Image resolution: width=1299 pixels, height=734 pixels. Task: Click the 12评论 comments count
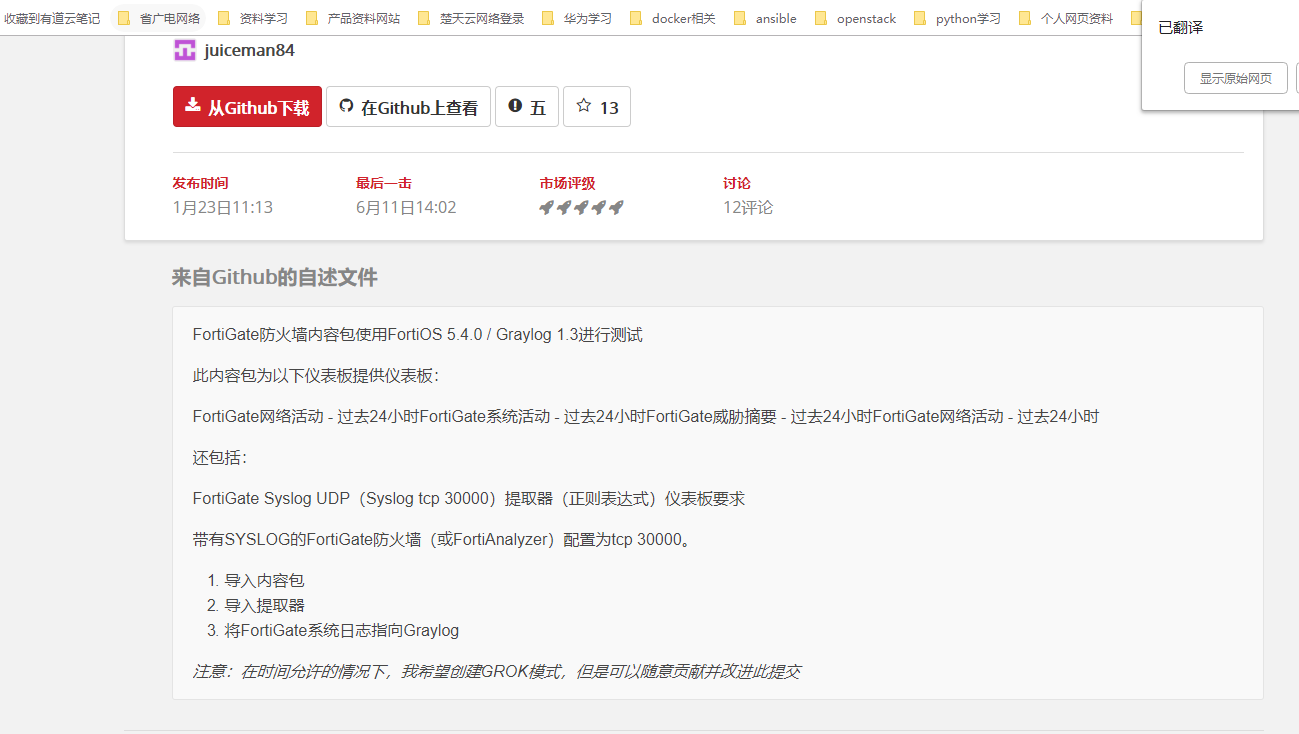click(x=748, y=208)
